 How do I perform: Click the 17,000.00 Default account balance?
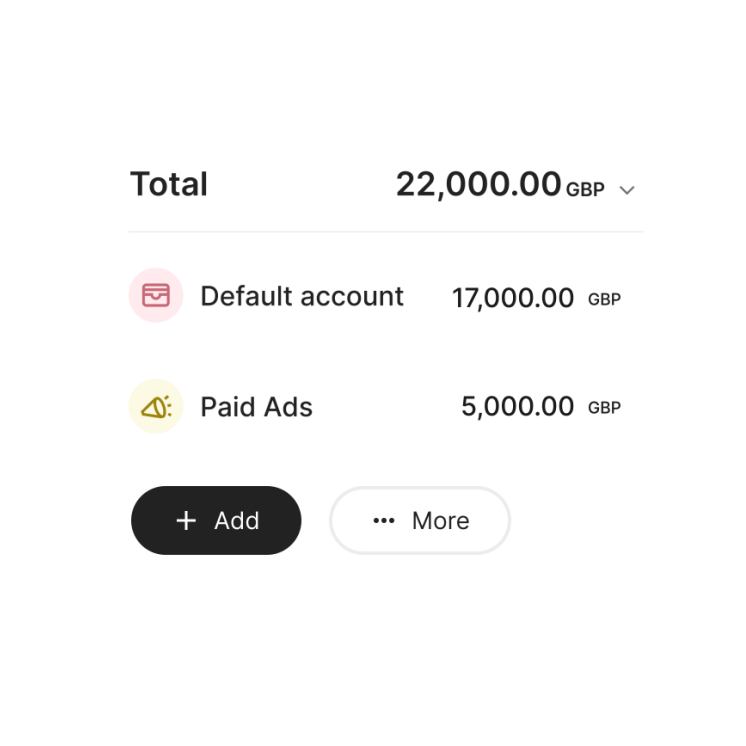[x=513, y=297]
